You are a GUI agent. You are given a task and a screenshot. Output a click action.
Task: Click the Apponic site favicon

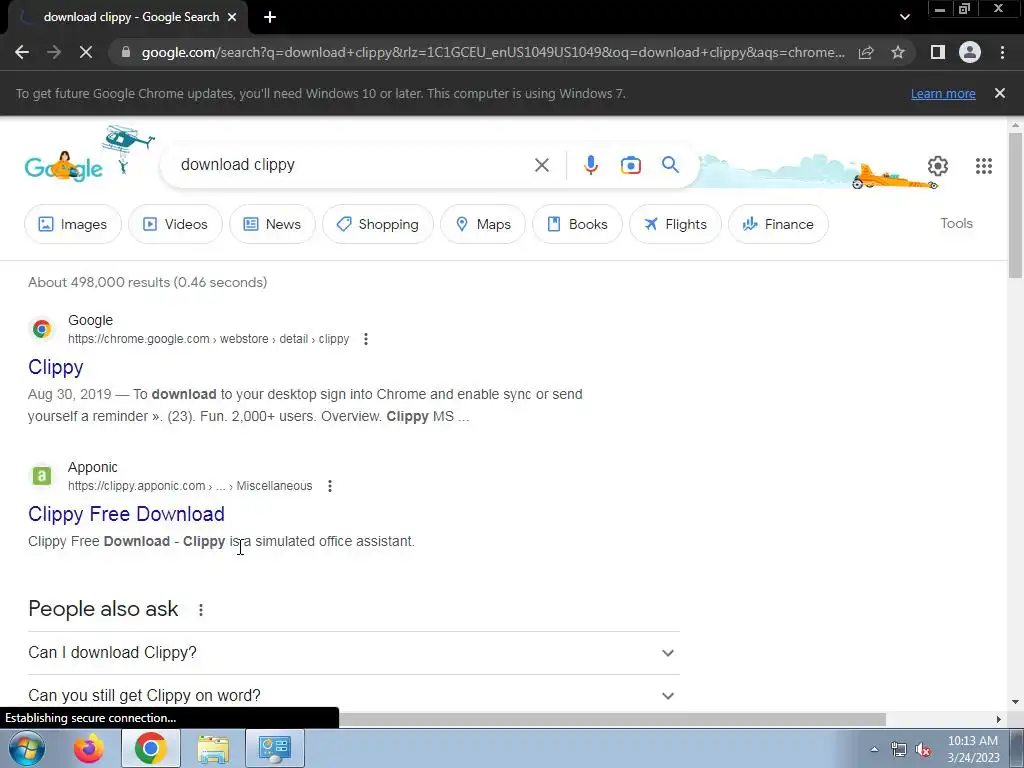click(x=42, y=475)
